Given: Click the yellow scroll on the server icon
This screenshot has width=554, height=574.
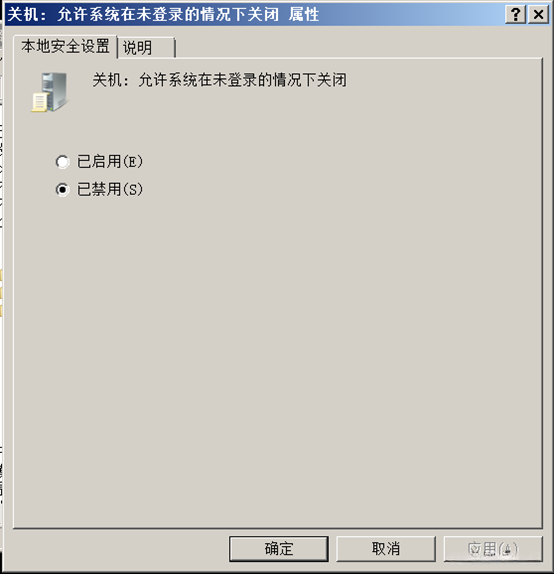Looking at the screenshot, I should (x=40, y=102).
